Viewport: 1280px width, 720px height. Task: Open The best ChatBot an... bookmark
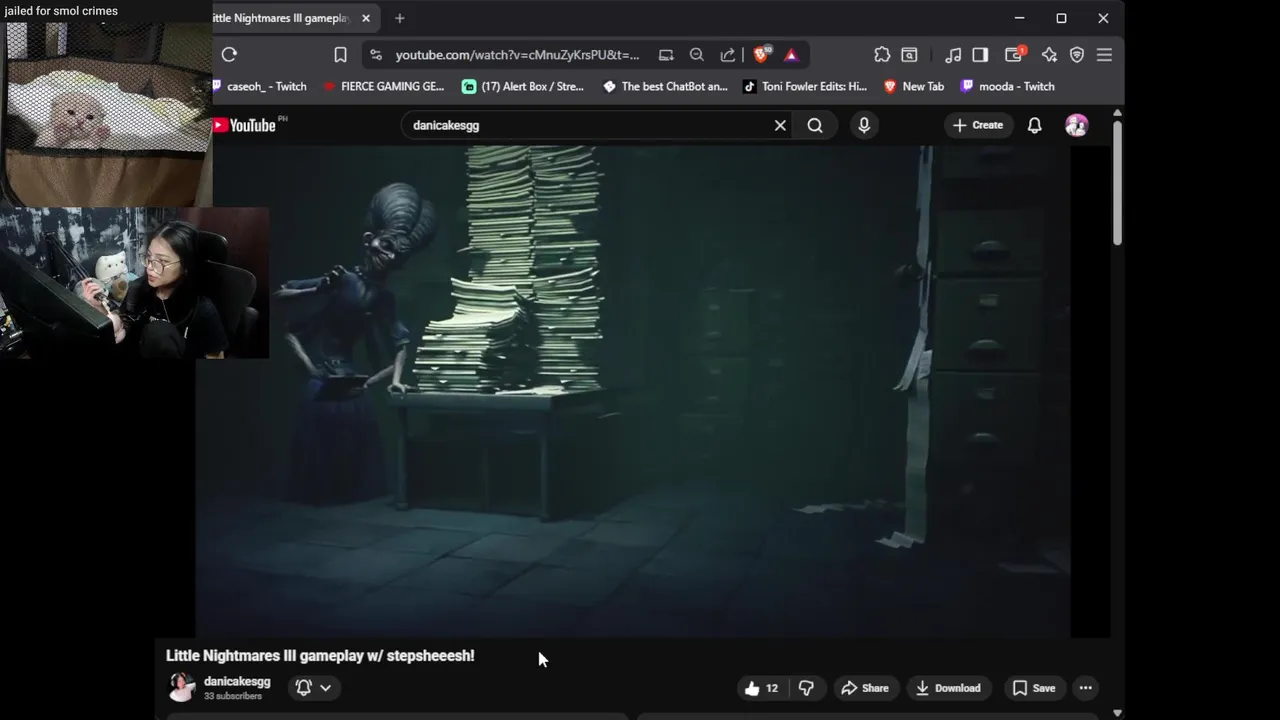[x=665, y=87]
